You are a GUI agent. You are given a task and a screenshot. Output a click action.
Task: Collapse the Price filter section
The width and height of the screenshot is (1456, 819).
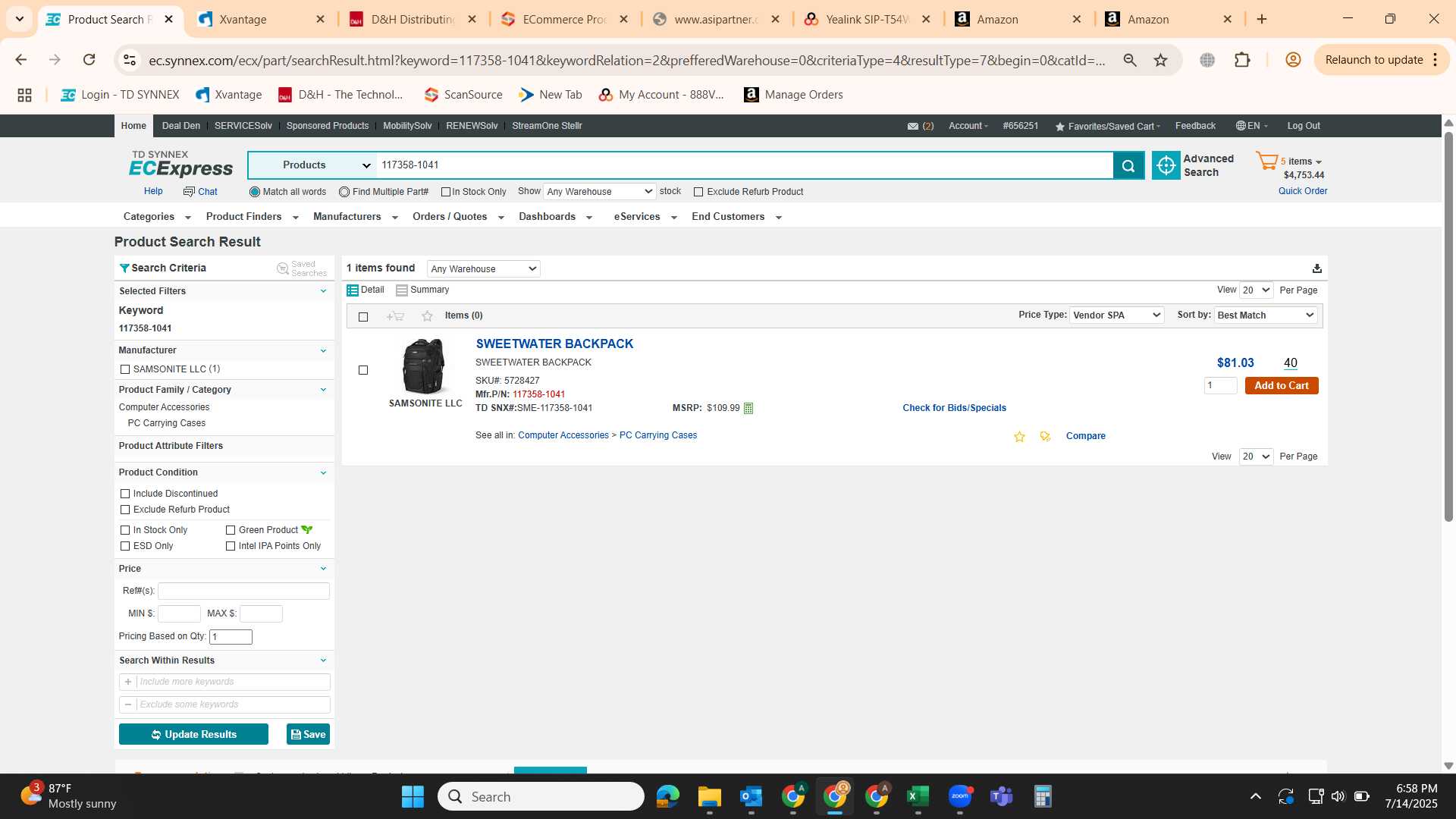pos(323,569)
